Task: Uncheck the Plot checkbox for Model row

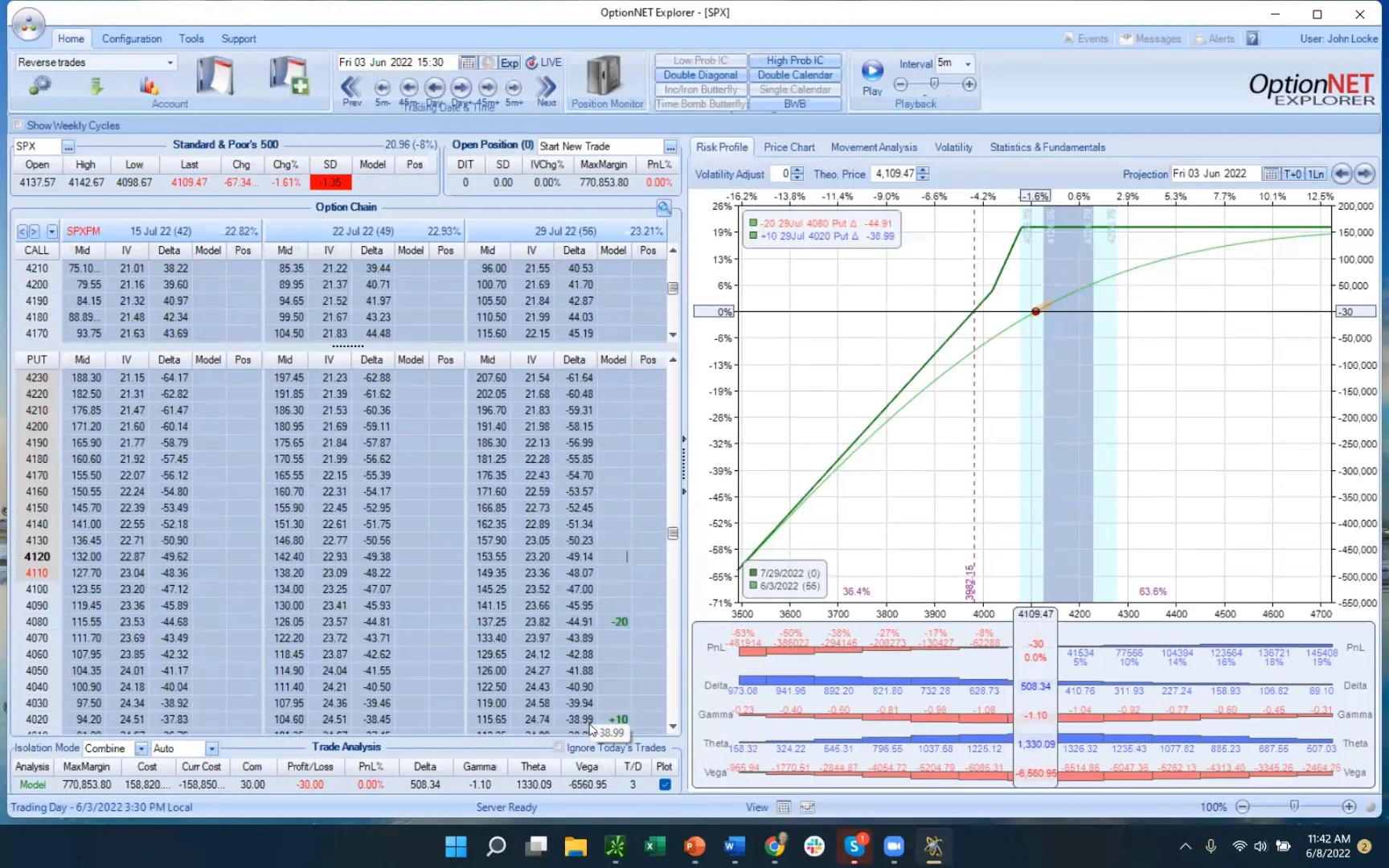Action: coord(665,784)
